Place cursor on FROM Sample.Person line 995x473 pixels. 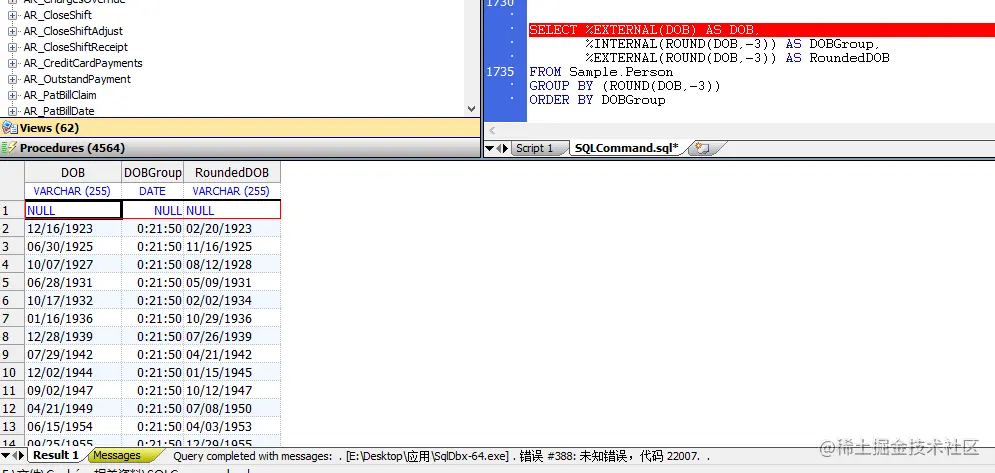point(601,72)
